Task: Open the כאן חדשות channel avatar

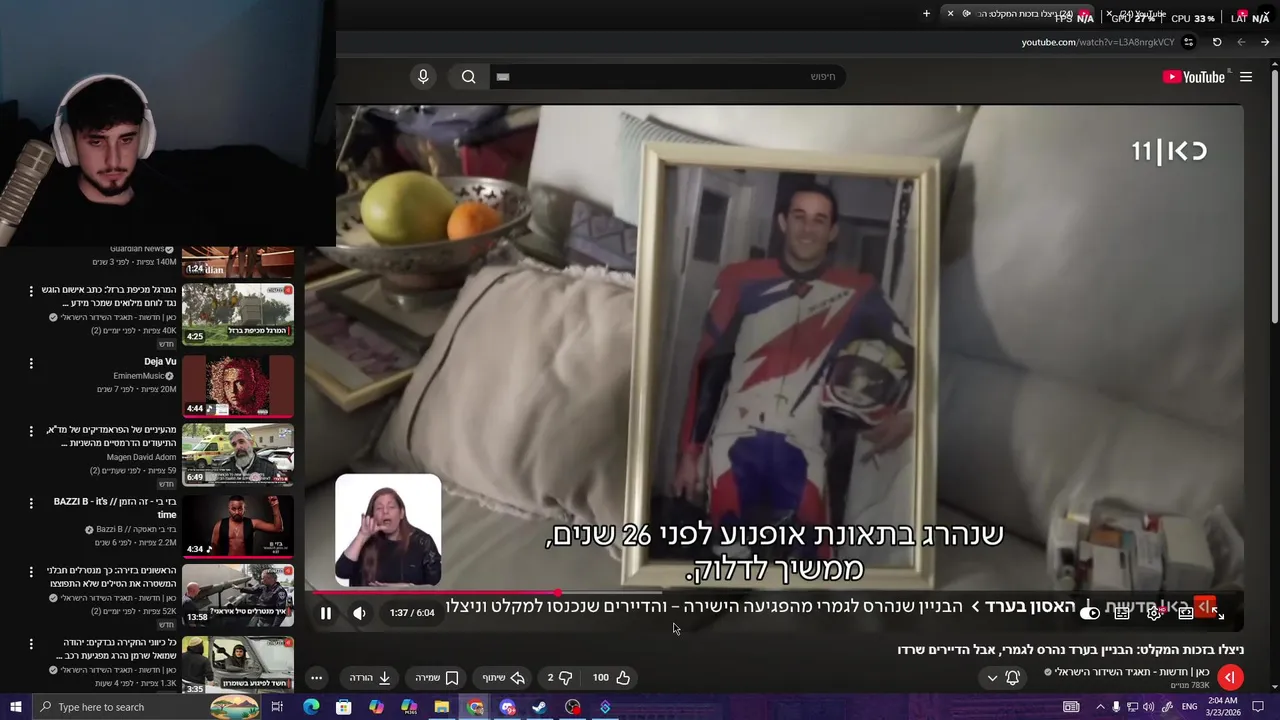Action: [1230, 677]
